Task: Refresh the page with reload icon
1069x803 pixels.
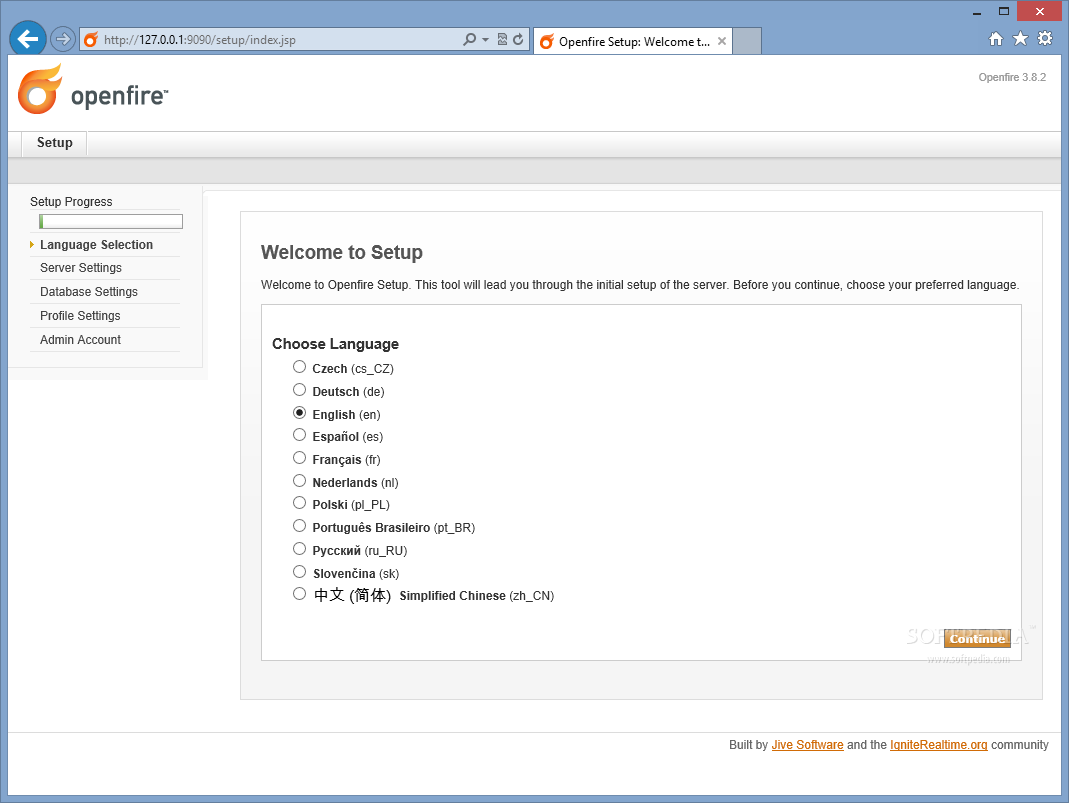Action: 518,40
